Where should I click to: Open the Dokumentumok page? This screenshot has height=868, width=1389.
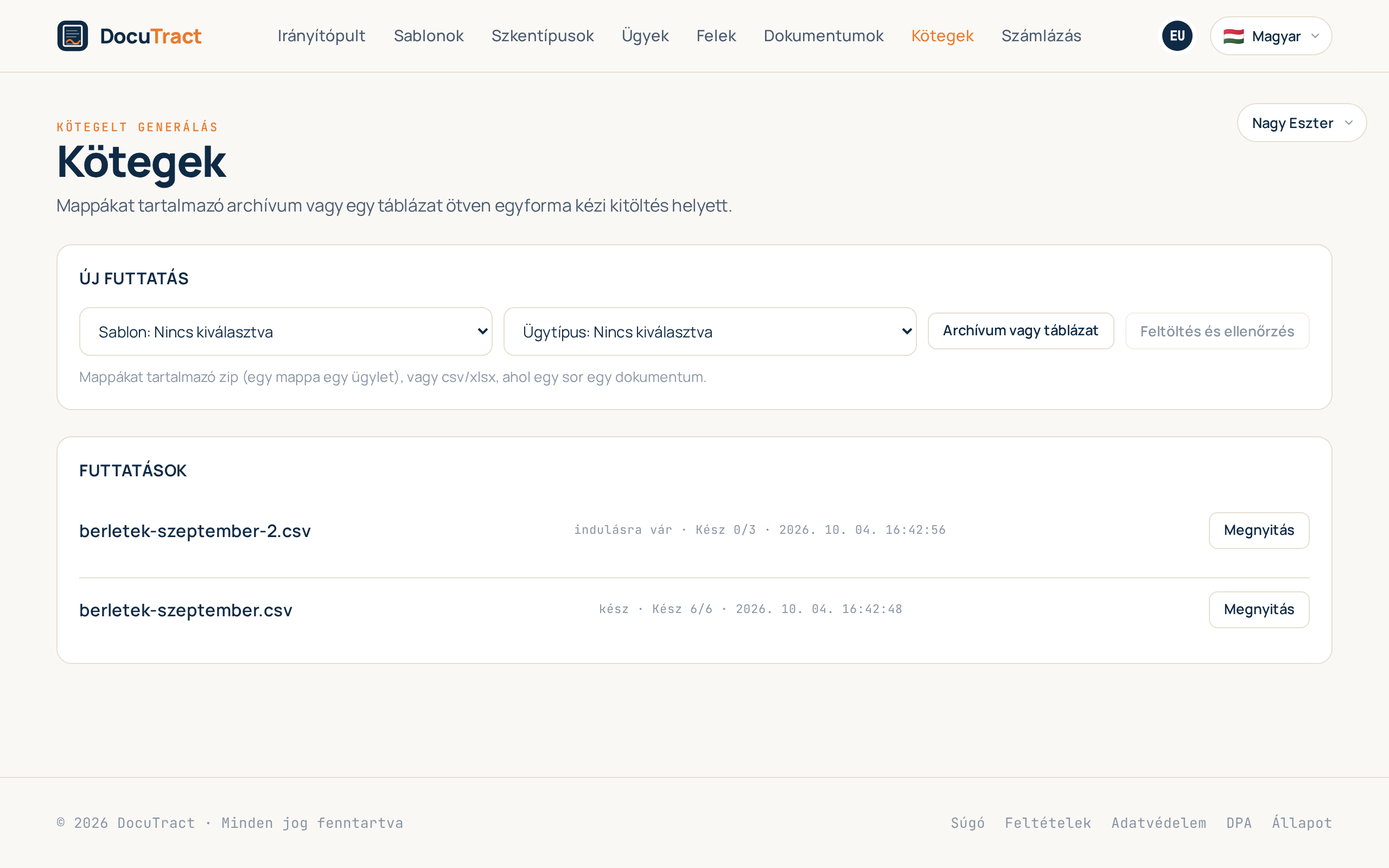pyautogui.click(x=823, y=36)
